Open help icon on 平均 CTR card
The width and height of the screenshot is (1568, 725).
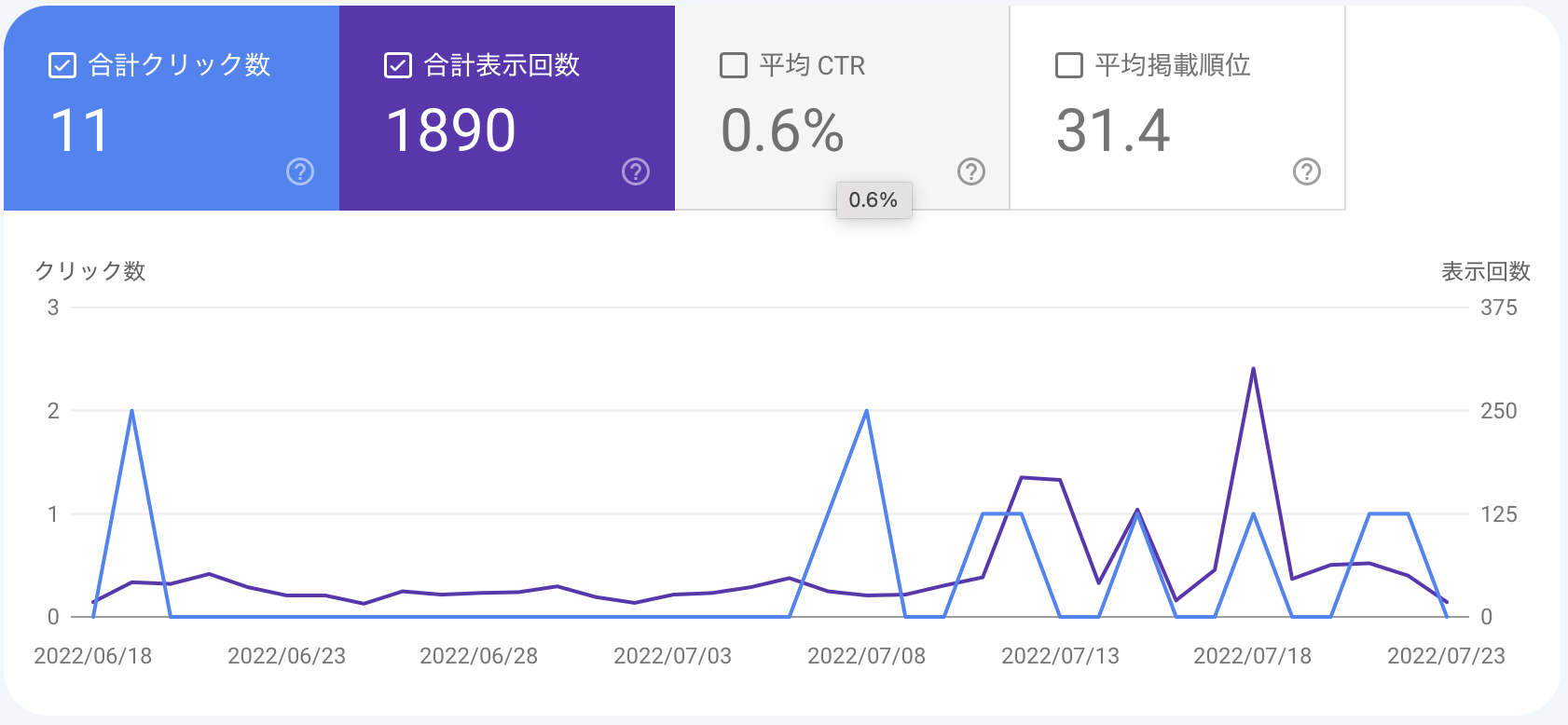971,171
